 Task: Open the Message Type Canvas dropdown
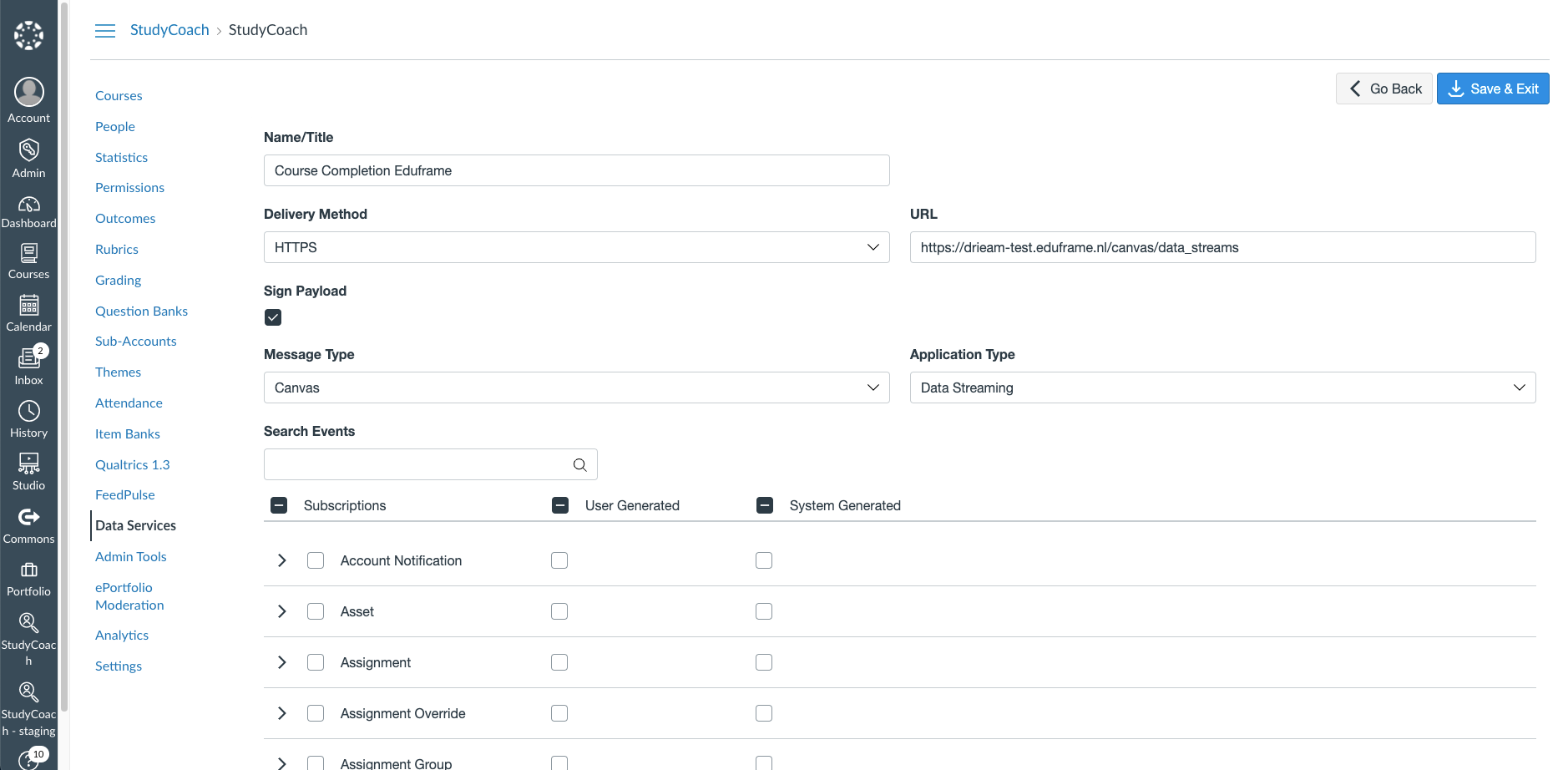tap(576, 388)
